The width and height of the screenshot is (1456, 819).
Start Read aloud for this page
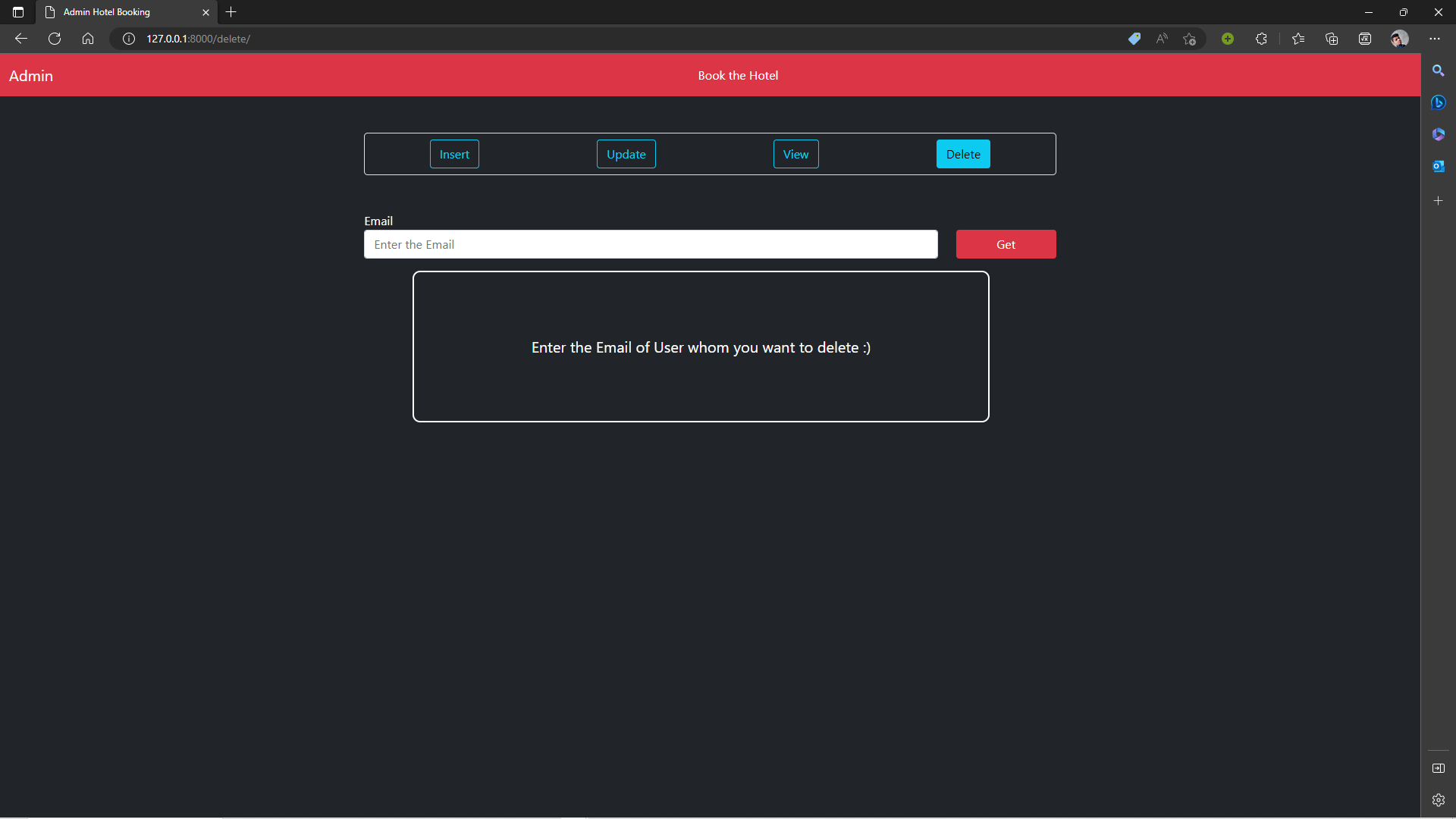click(1162, 38)
